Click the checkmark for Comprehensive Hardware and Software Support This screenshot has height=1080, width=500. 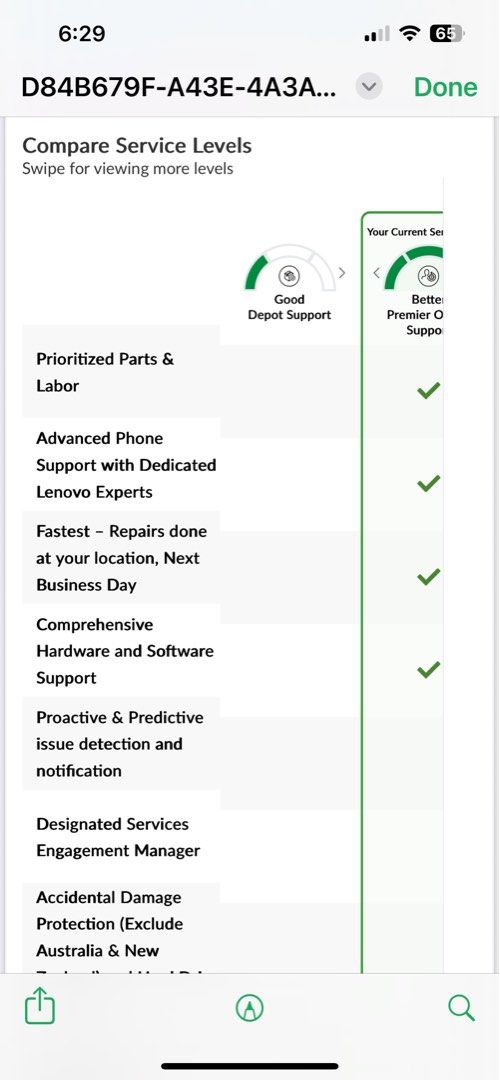(x=428, y=669)
